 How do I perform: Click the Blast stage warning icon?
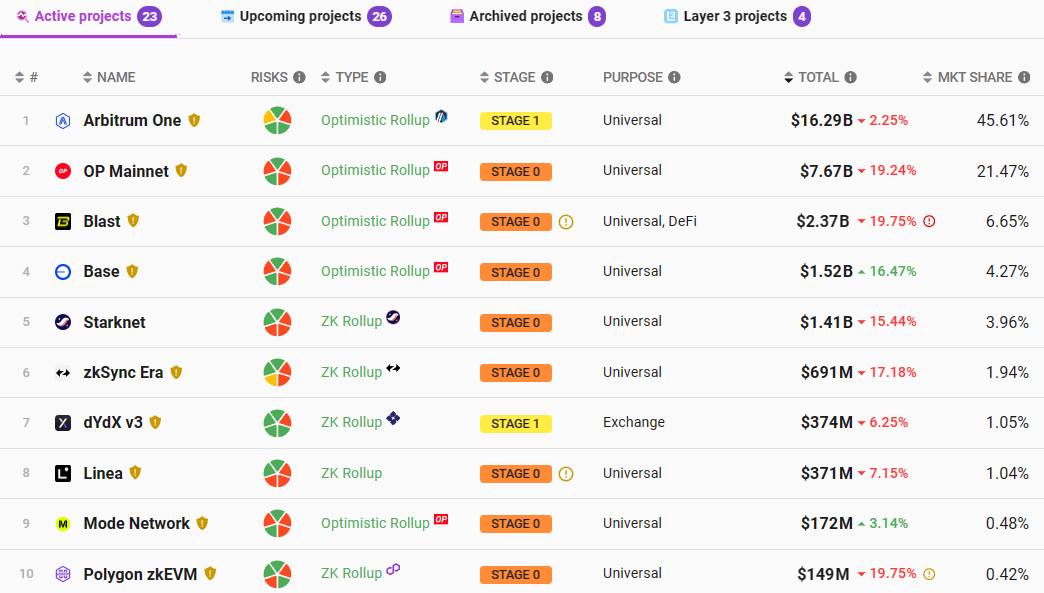pos(566,222)
